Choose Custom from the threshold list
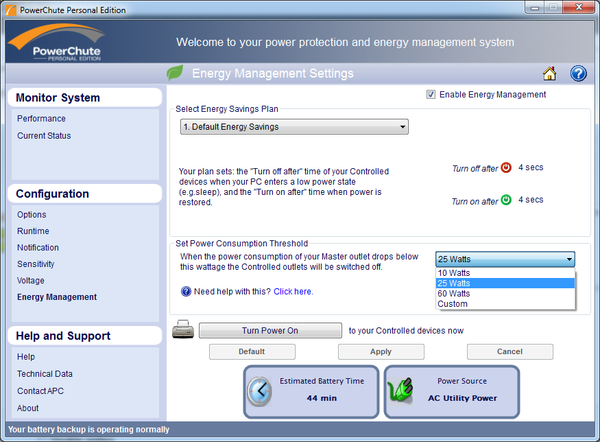 point(505,304)
